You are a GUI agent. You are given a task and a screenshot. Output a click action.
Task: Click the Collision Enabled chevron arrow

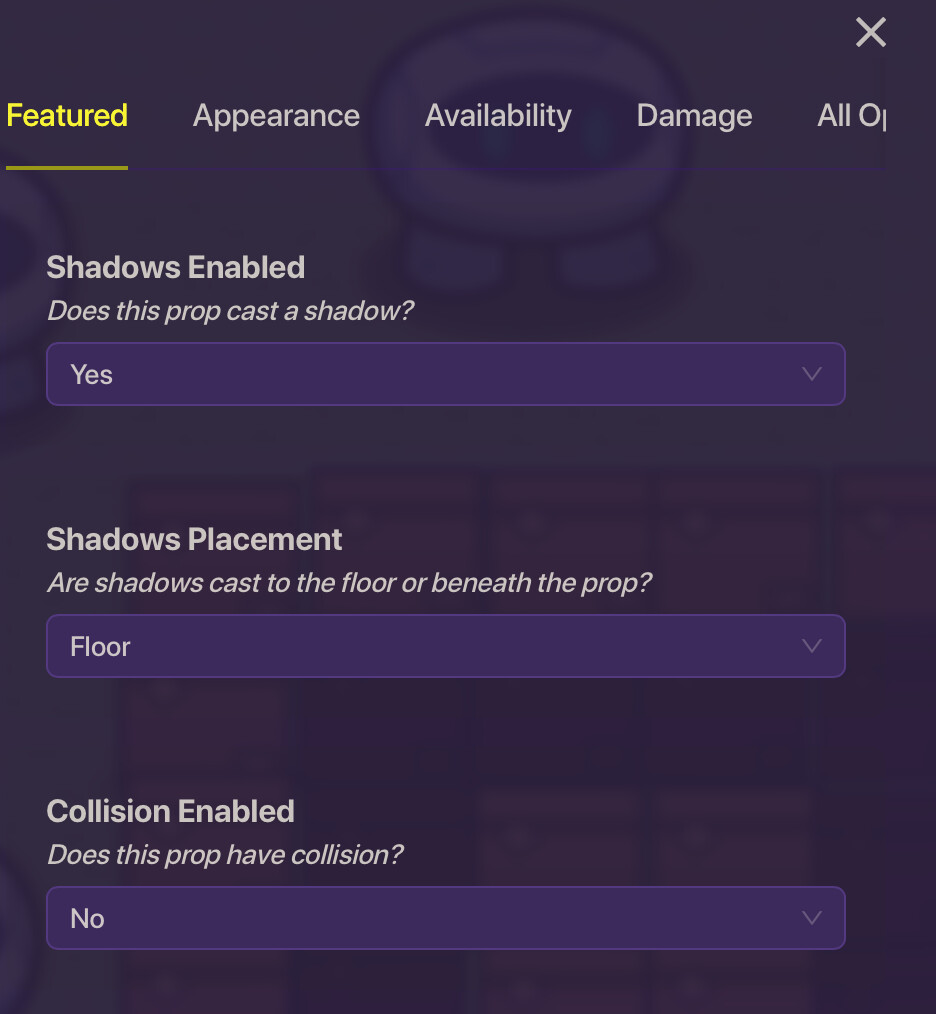pyautogui.click(x=812, y=918)
